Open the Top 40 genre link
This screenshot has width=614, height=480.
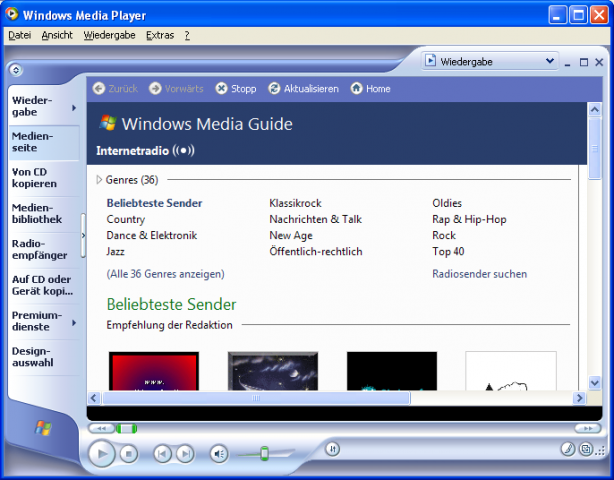click(x=448, y=251)
